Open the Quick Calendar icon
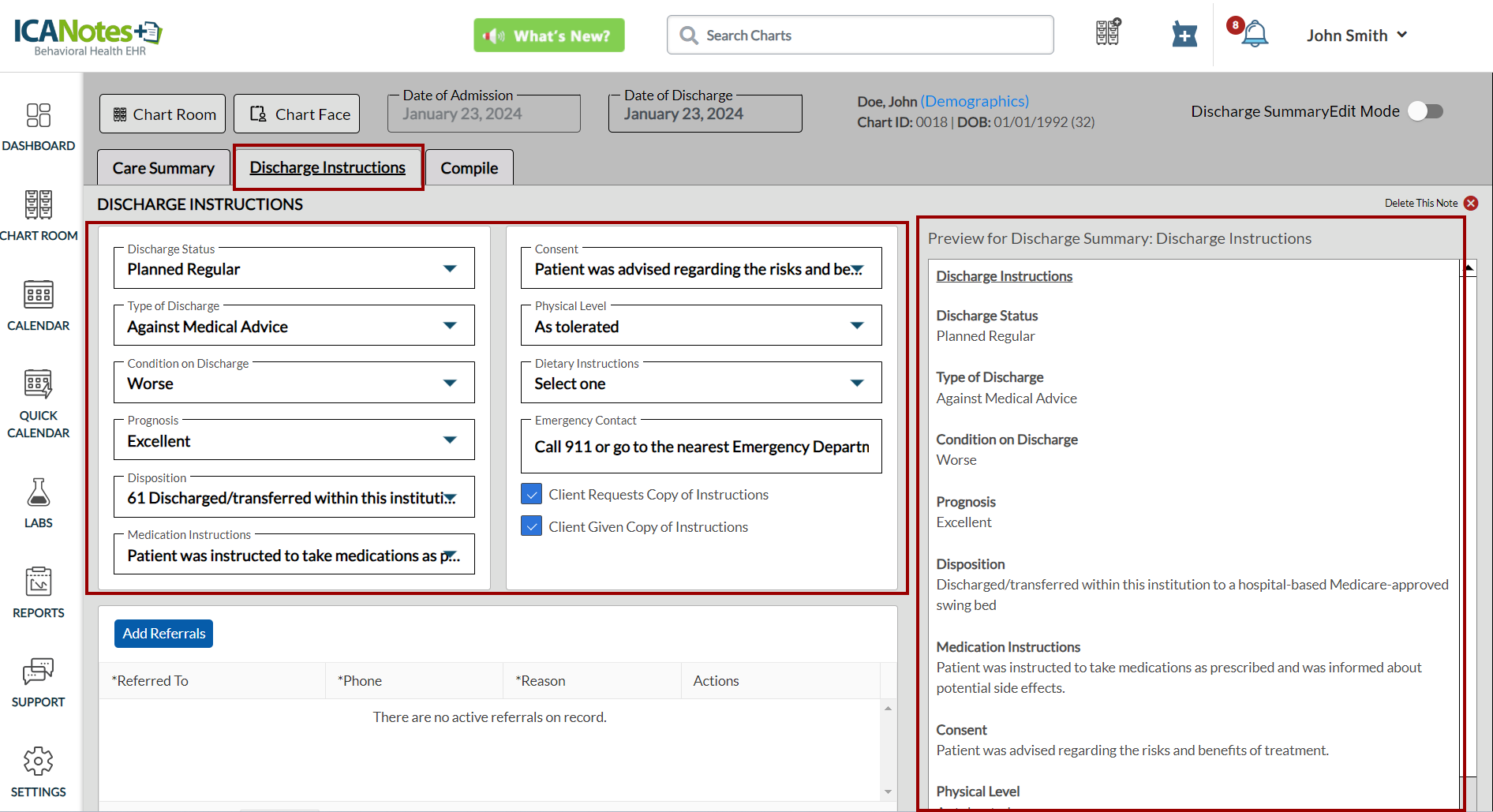Image resolution: width=1493 pixels, height=812 pixels. [x=38, y=385]
